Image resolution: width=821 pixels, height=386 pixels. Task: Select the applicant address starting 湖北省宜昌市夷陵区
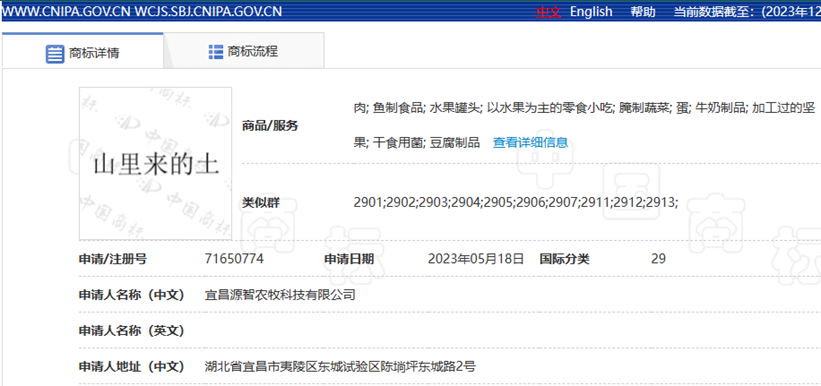pyautogui.click(x=340, y=366)
